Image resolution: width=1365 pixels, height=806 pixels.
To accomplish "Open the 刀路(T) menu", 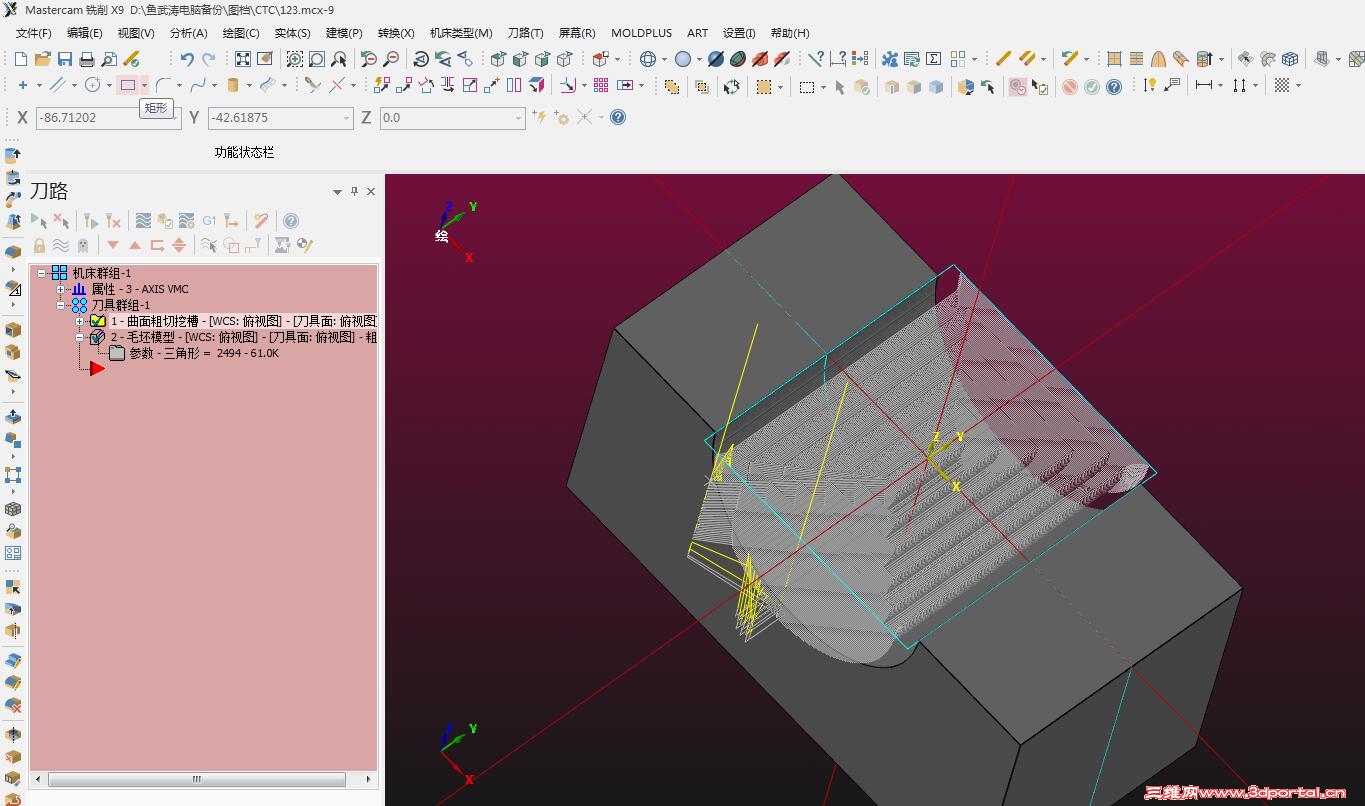I will pos(526,33).
